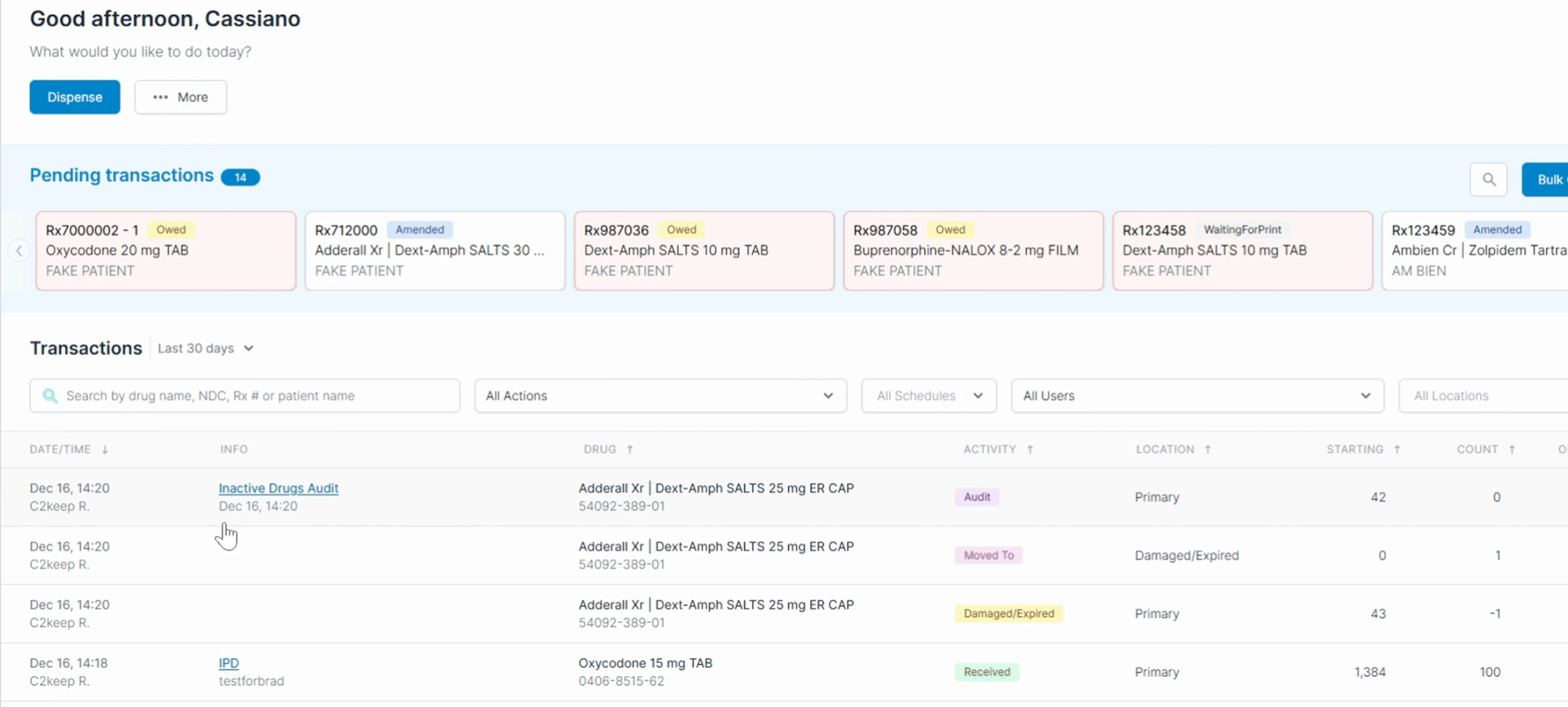Click starting value 43
The image size is (1568, 707).
[1378, 613]
